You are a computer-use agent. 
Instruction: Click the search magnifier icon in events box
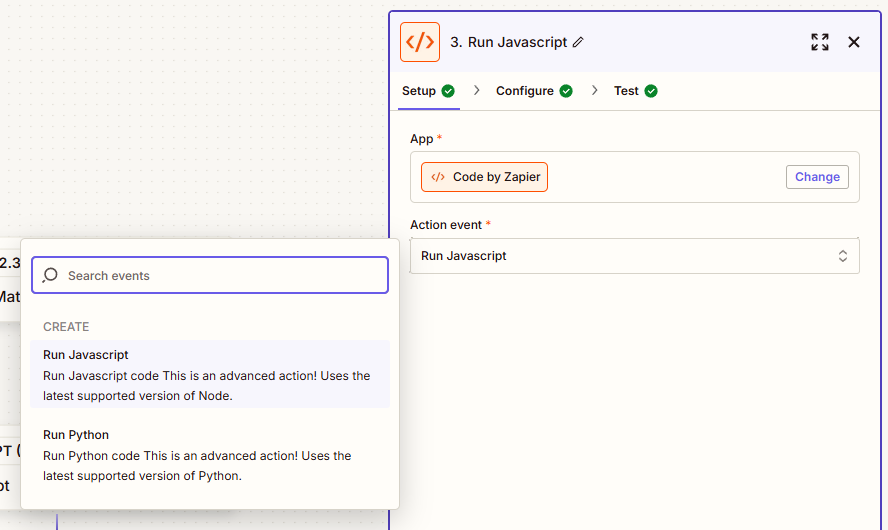coord(50,275)
